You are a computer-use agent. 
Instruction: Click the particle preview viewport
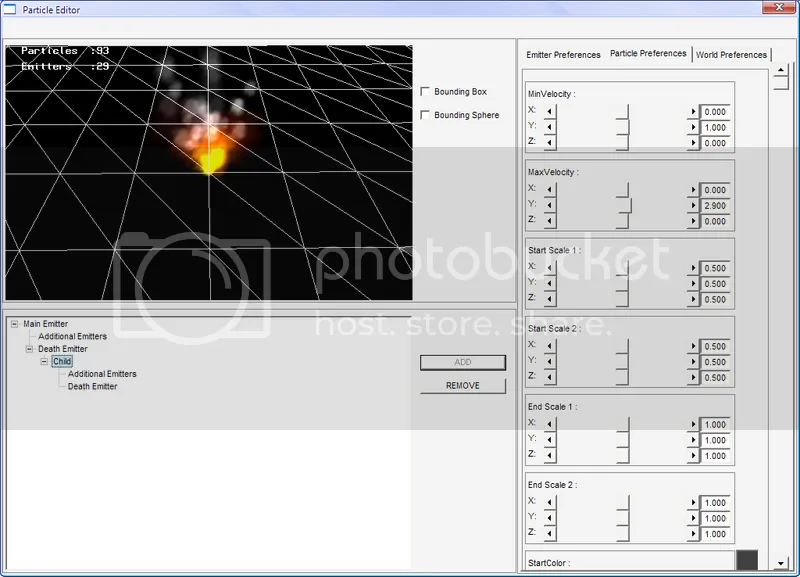[x=209, y=172]
